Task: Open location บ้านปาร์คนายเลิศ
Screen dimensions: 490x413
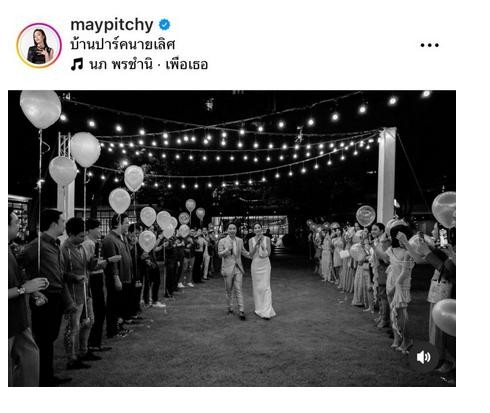Action: pos(123,44)
